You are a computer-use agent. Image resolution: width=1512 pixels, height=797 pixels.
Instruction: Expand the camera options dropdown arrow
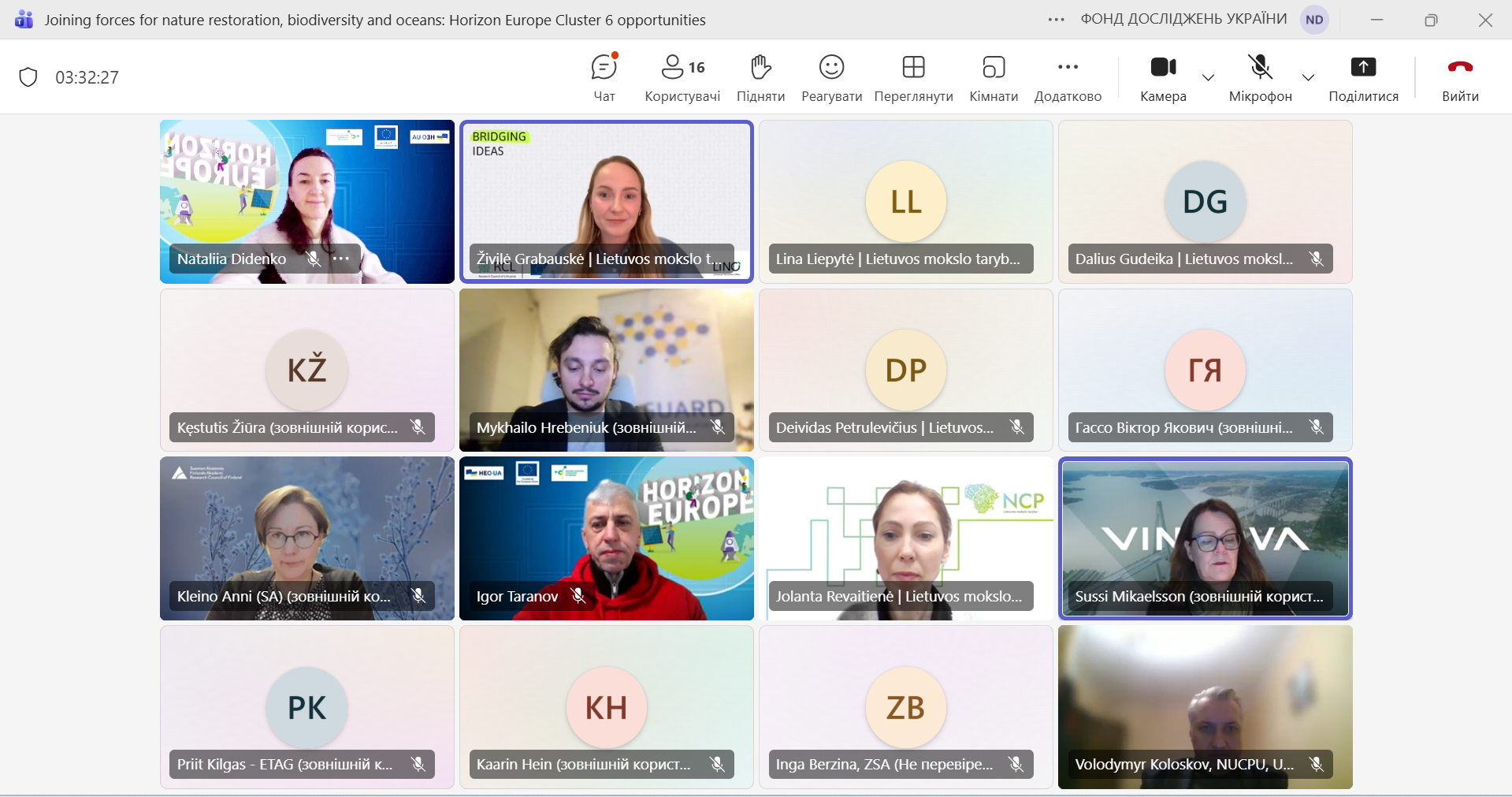click(x=1208, y=77)
